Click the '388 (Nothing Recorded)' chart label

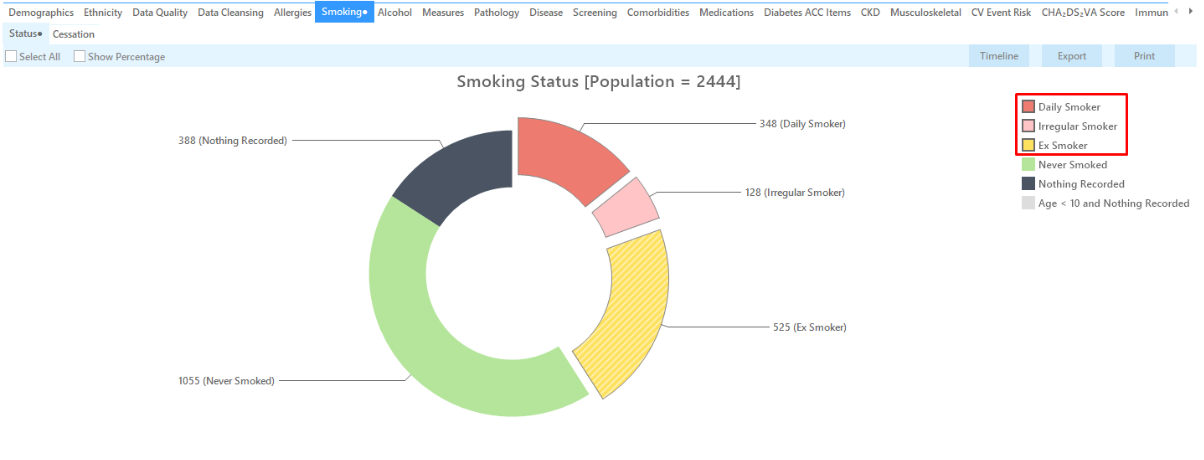(232, 141)
